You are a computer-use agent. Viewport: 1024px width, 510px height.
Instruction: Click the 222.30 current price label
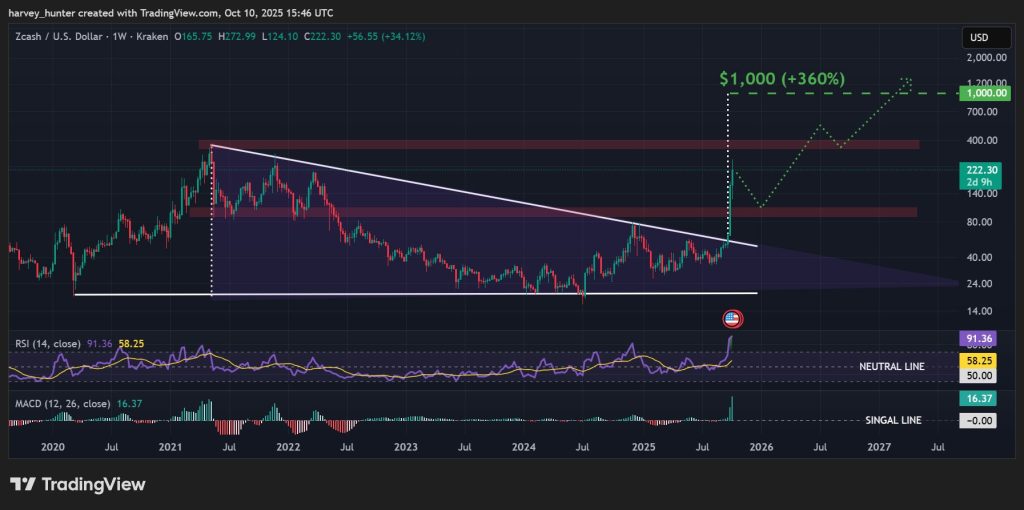coord(977,170)
